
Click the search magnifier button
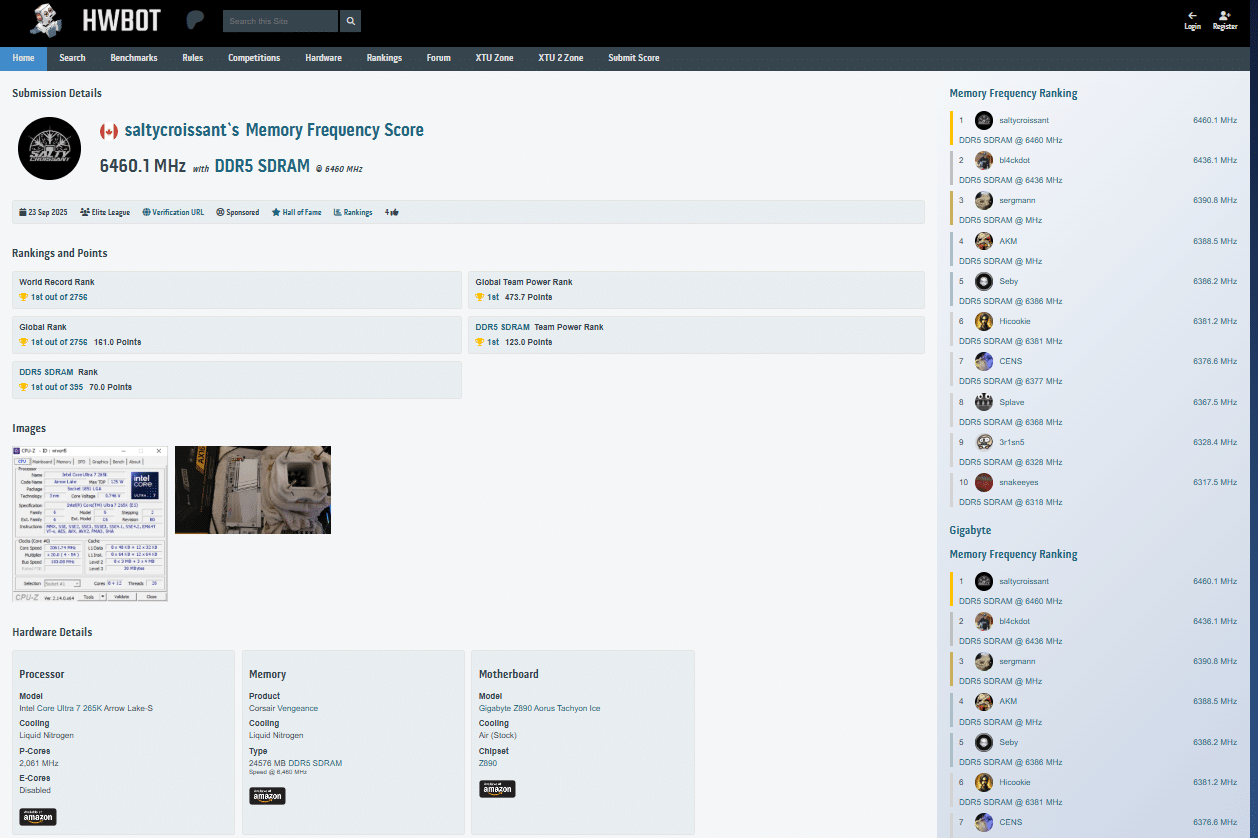(350, 21)
